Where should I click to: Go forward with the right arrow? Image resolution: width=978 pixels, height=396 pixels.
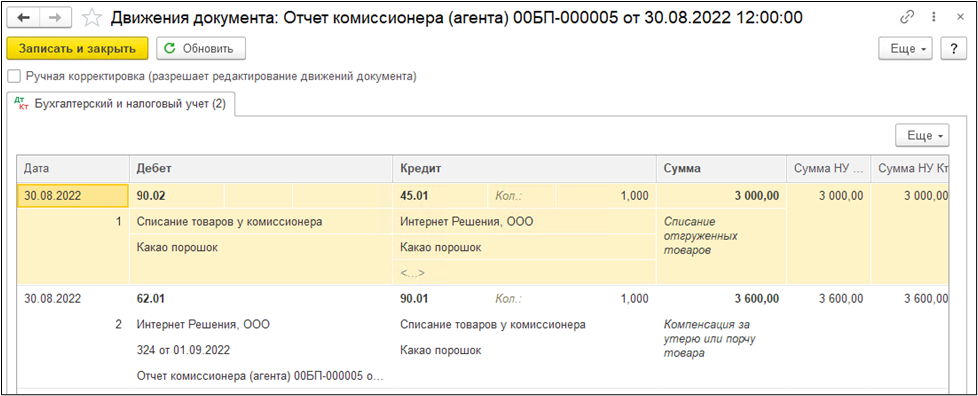coord(55,17)
